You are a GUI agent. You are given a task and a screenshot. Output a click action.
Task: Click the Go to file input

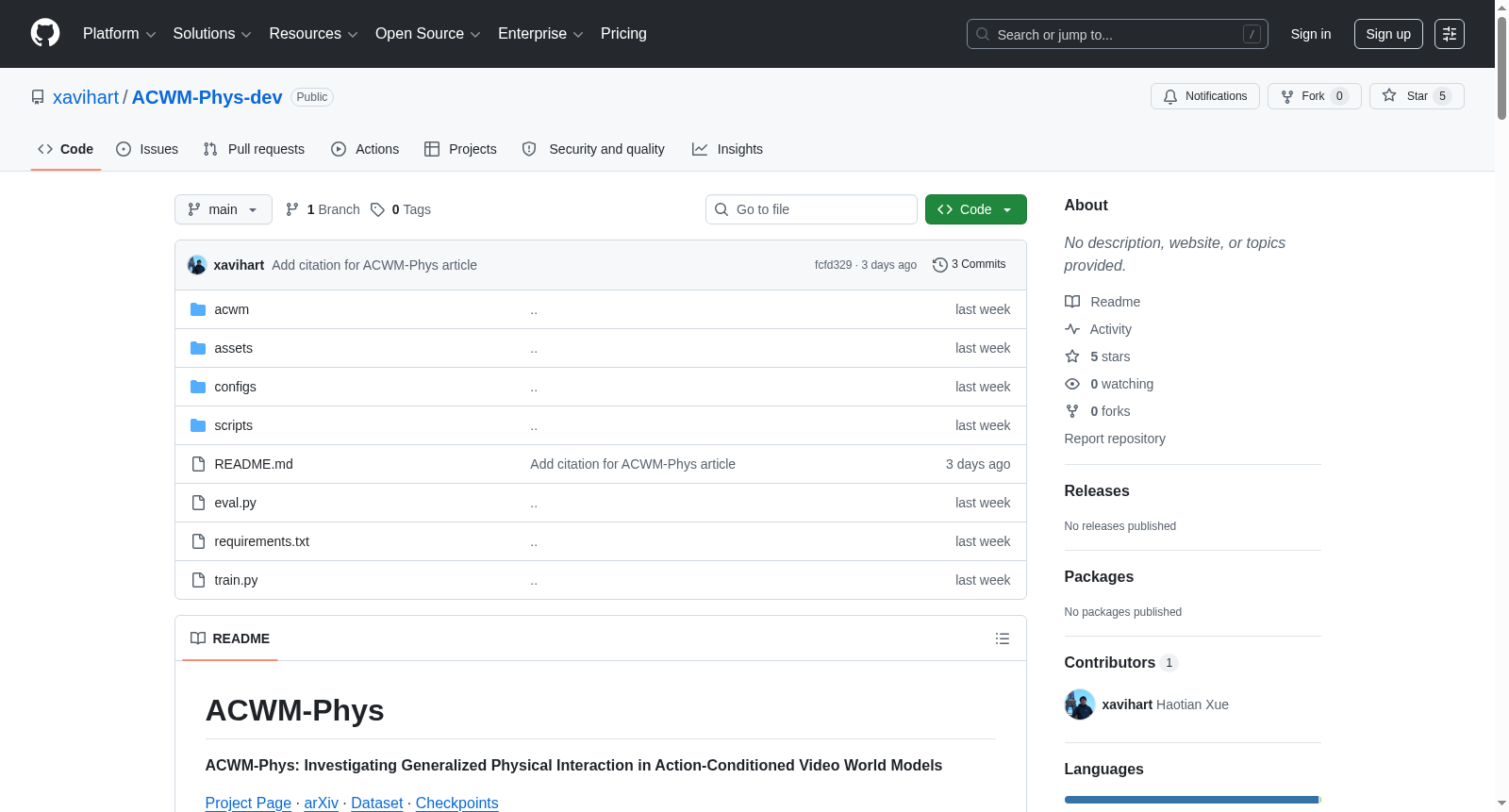click(x=811, y=209)
